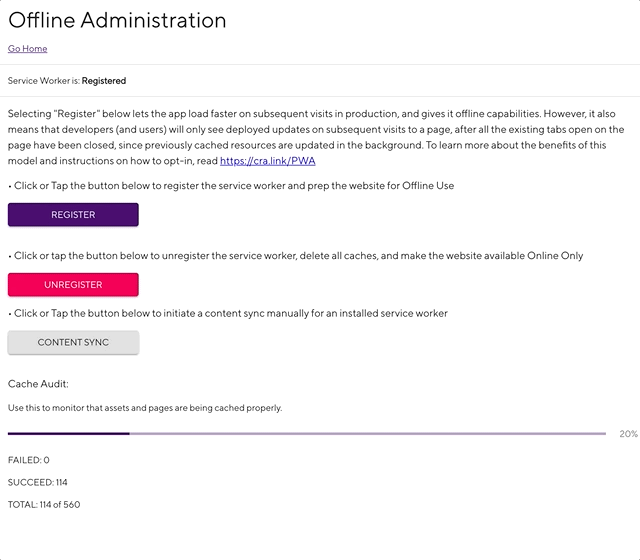
Task: Click the SUCCEED: 114 counter
Action: 37,482
